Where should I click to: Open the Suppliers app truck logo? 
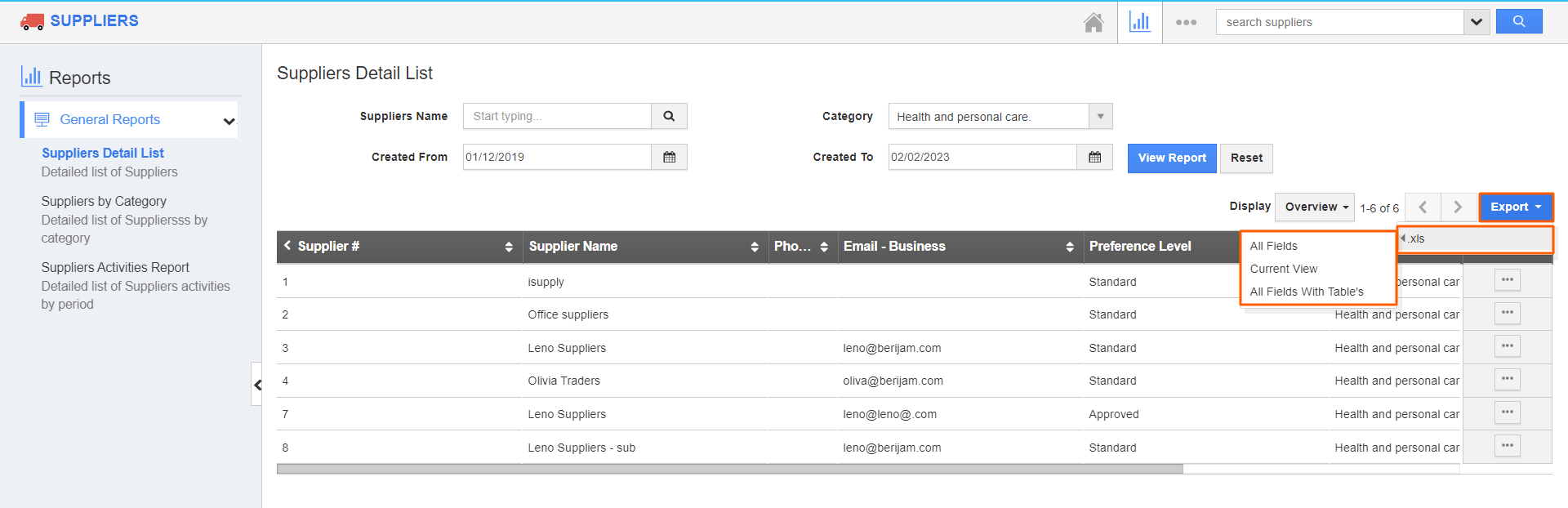32,21
